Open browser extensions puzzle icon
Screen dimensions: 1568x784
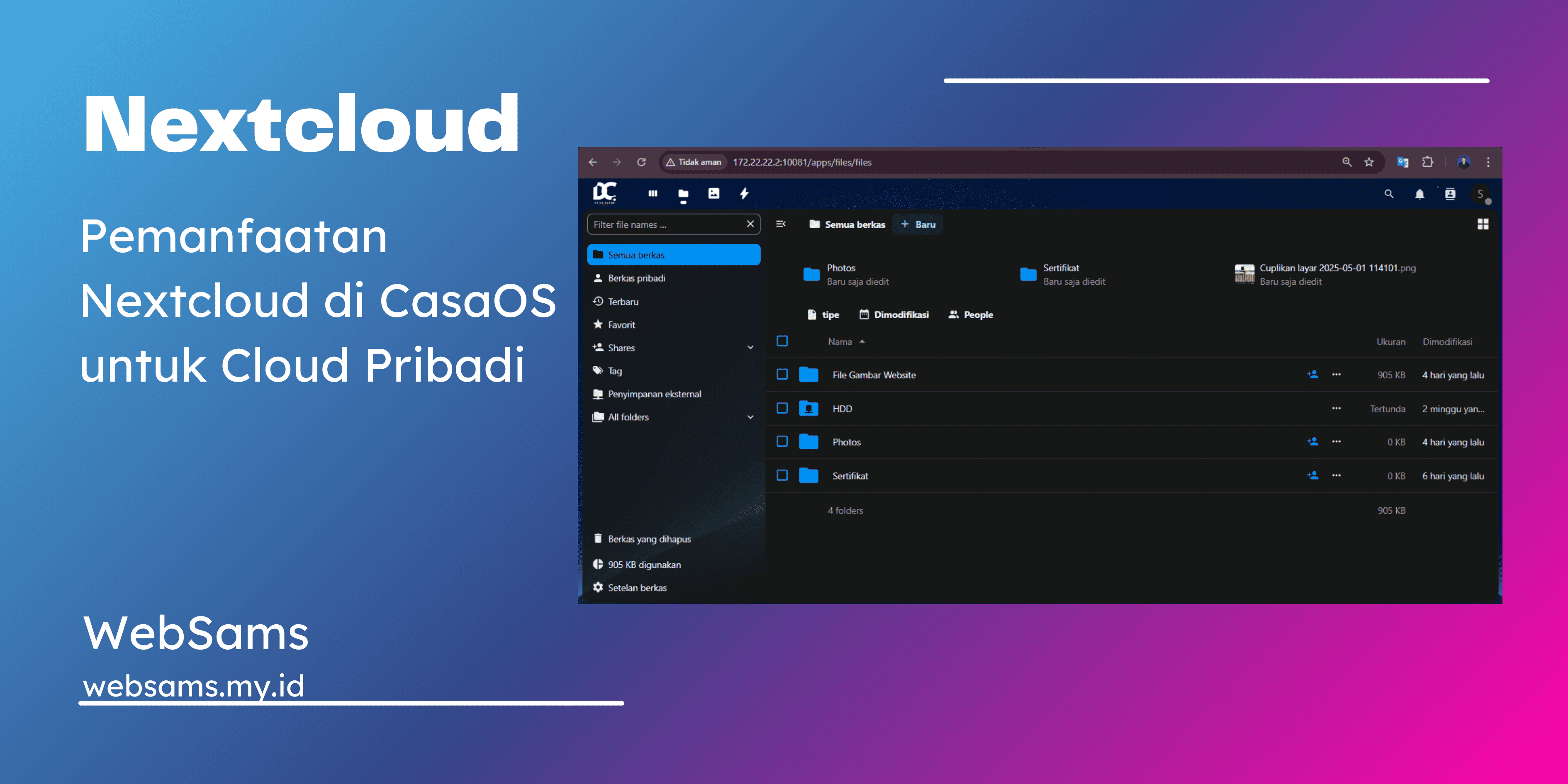coord(1427,162)
